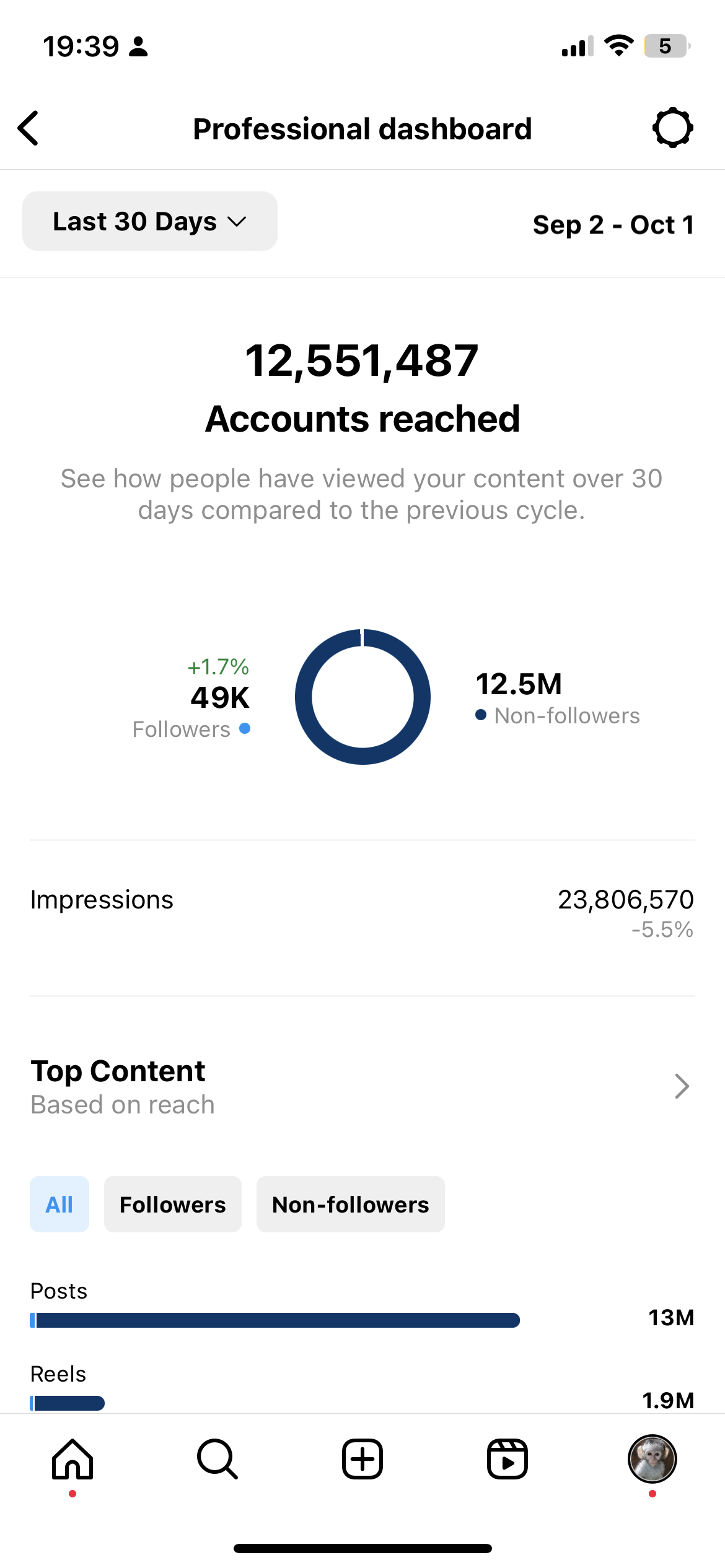Expand Top Content with the chevron
Image resolution: width=725 pixels, height=1568 pixels.
(x=682, y=1086)
